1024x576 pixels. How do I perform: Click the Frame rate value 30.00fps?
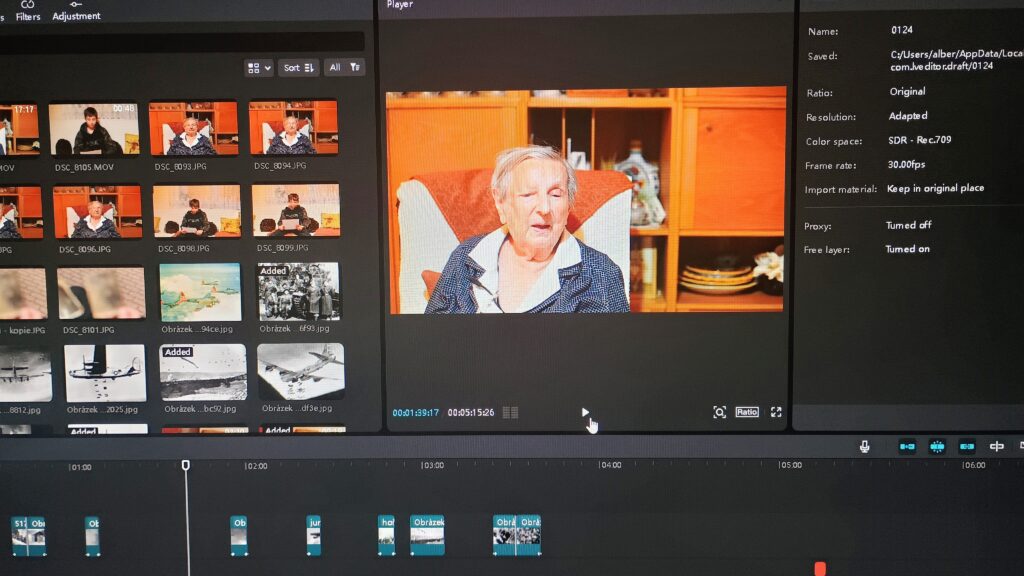906,165
